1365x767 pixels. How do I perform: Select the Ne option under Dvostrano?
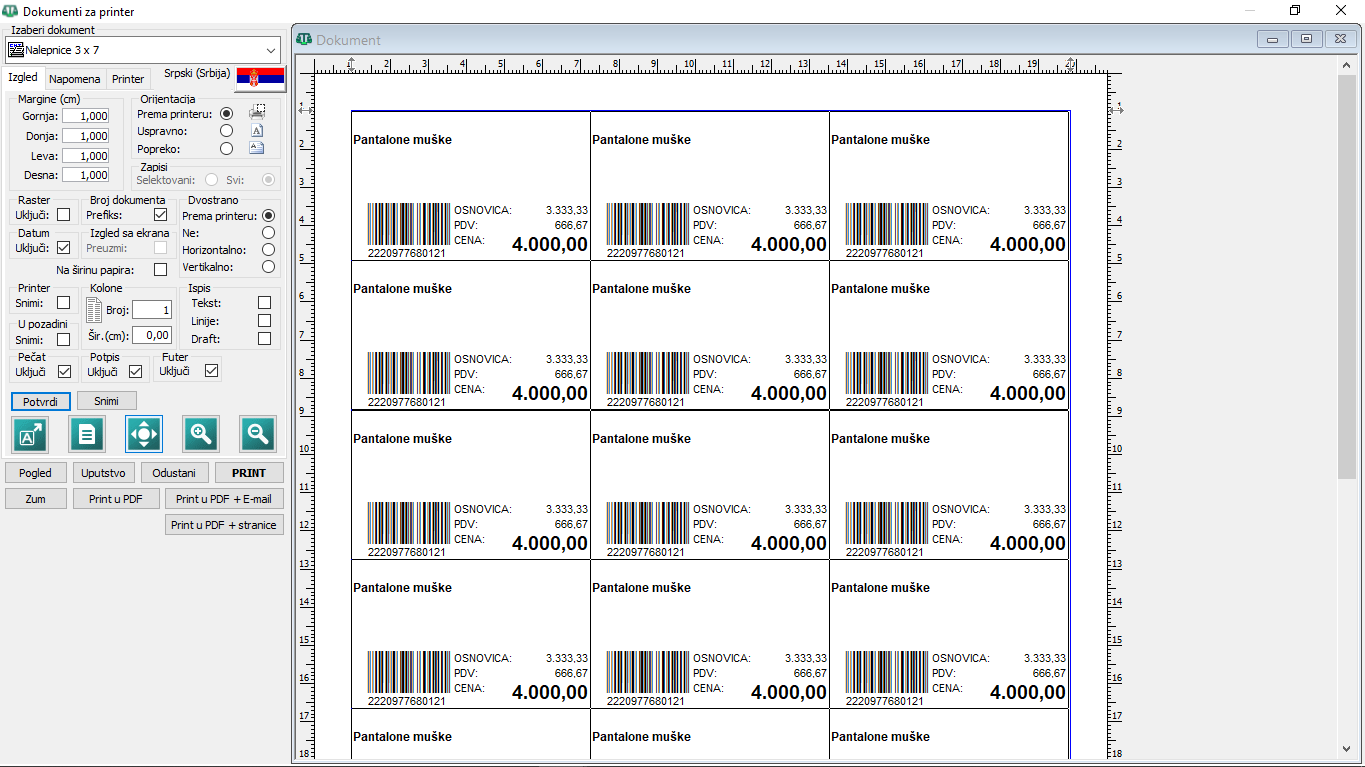pyautogui.click(x=268, y=232)
